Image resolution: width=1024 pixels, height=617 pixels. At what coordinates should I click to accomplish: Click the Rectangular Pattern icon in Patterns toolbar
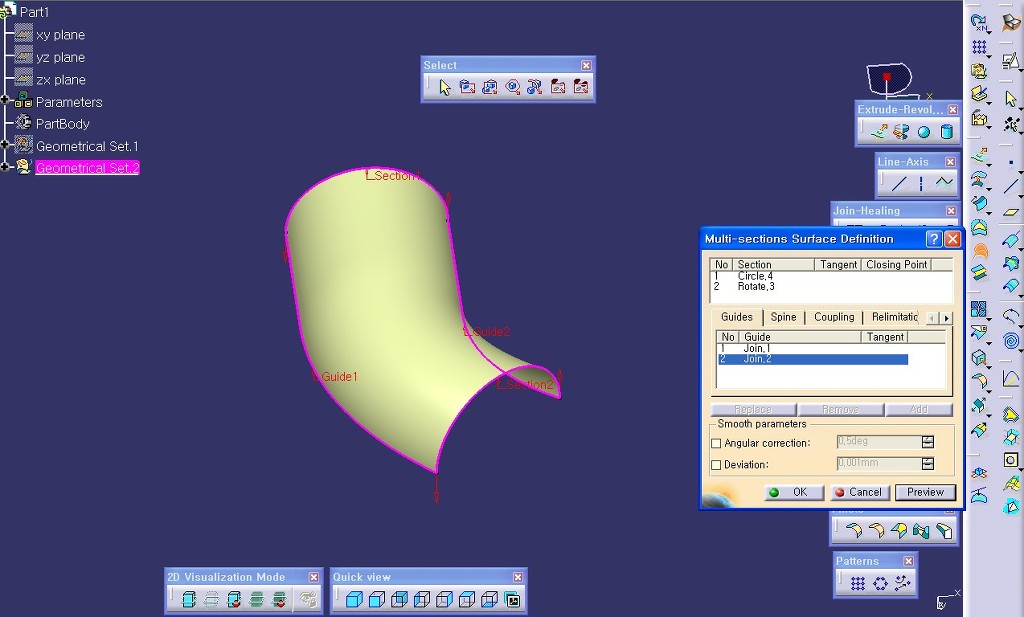click(857, 584)
